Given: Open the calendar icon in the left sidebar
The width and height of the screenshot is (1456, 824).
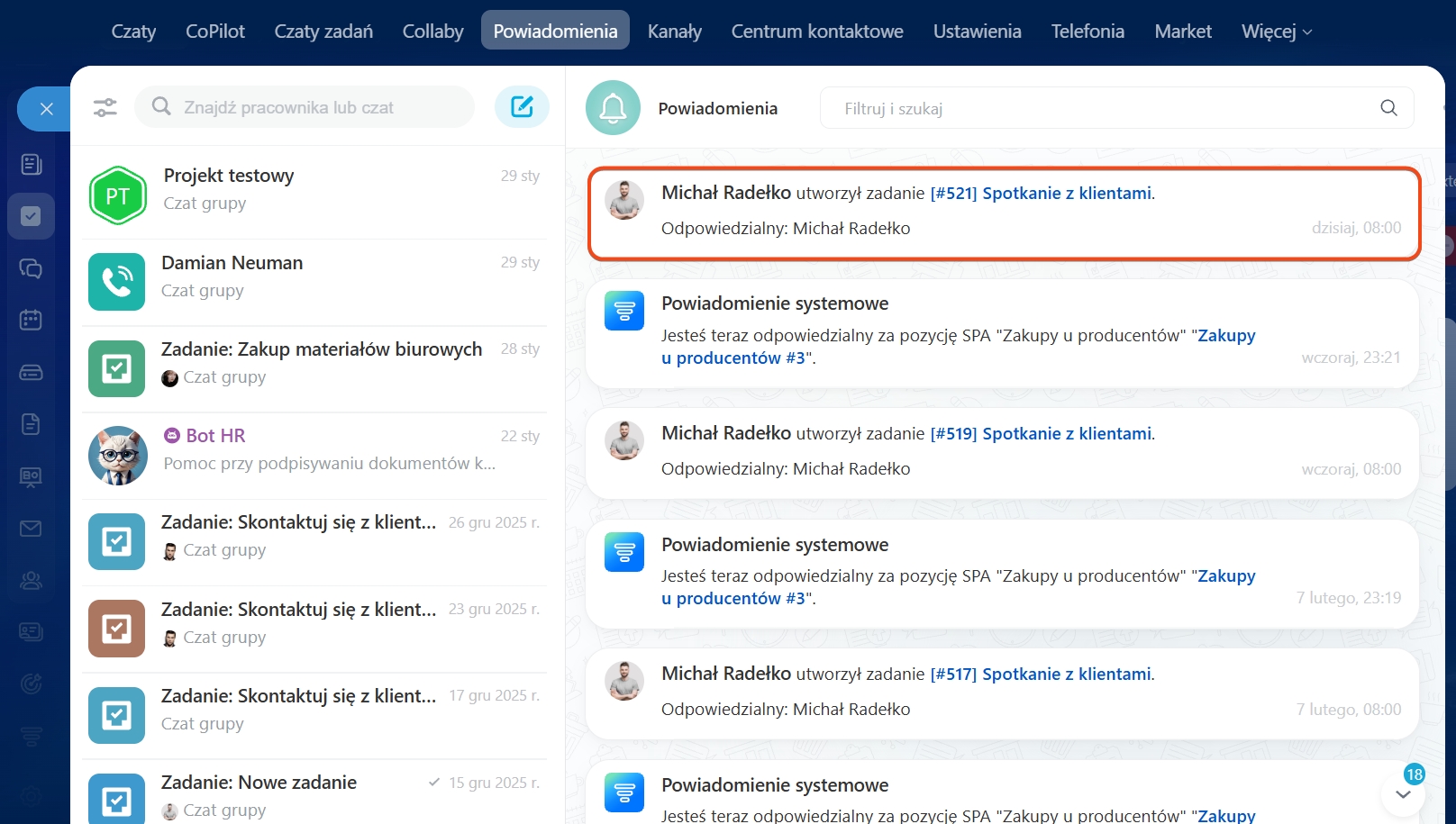Looking at the screenshot, I should [x=31, y=320].
